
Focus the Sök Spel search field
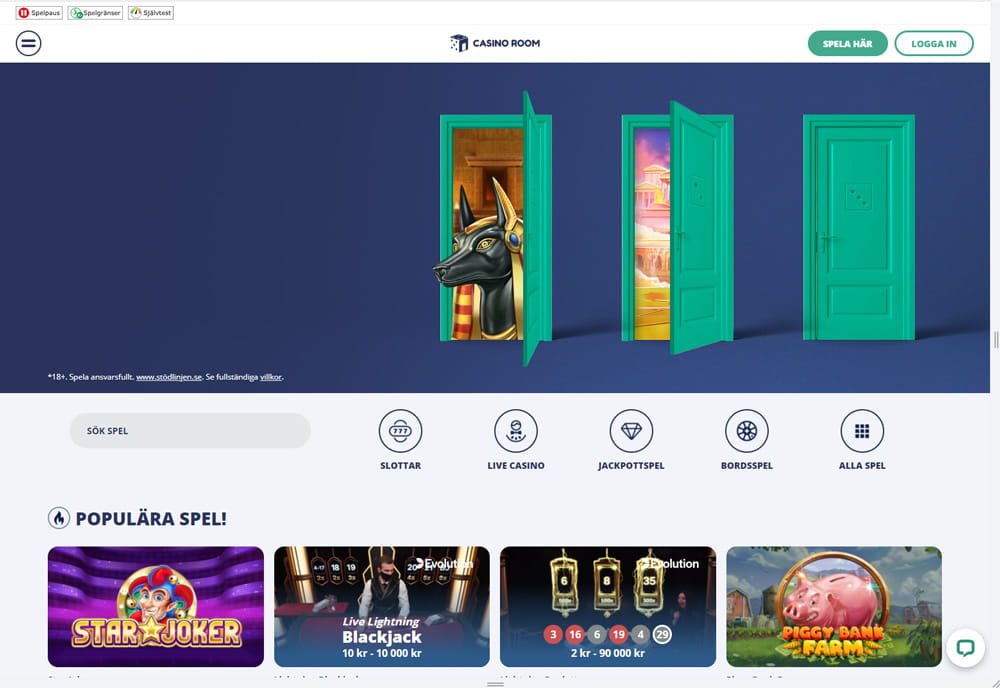190,430
